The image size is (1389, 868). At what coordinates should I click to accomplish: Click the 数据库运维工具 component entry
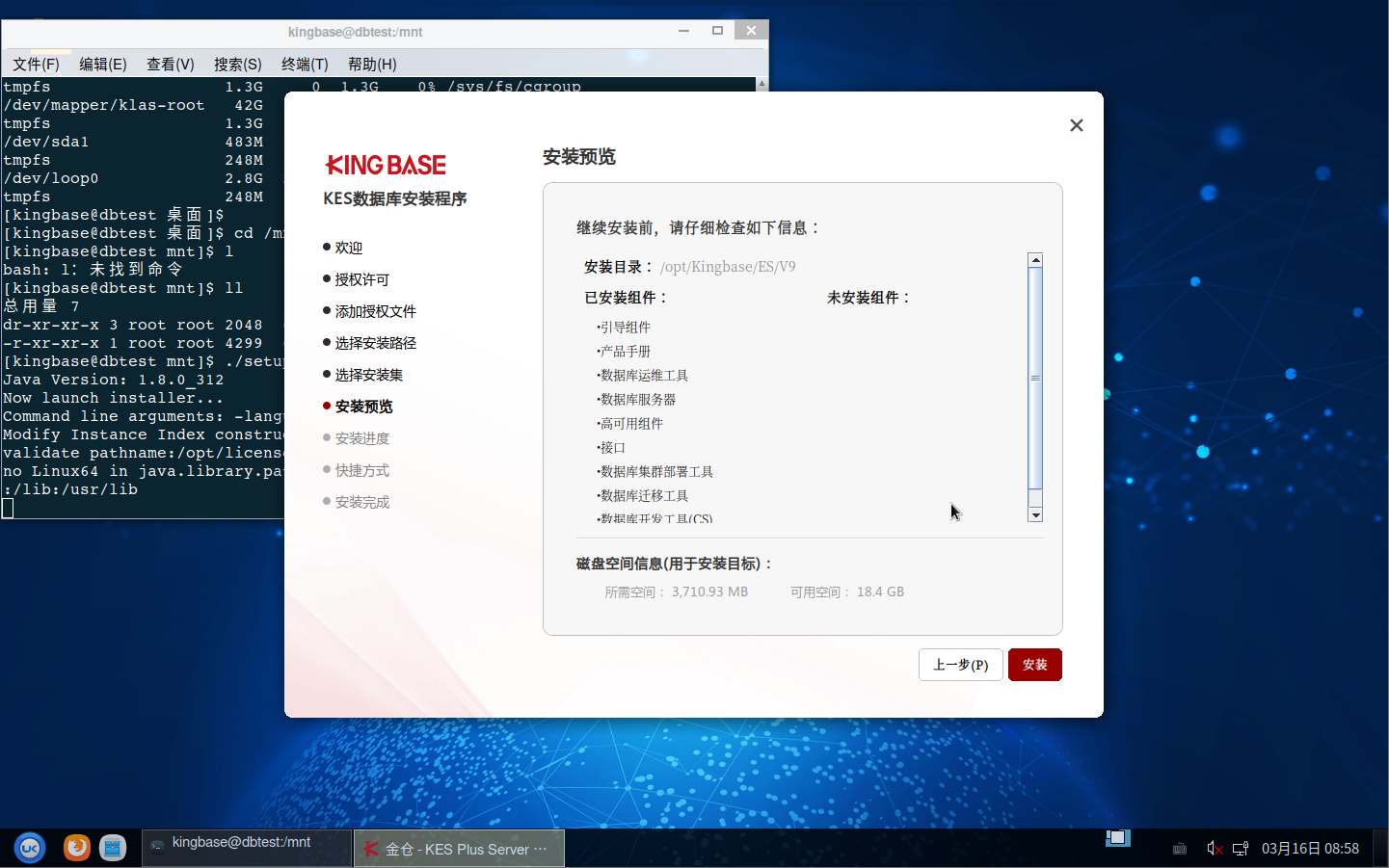[643, 376]
